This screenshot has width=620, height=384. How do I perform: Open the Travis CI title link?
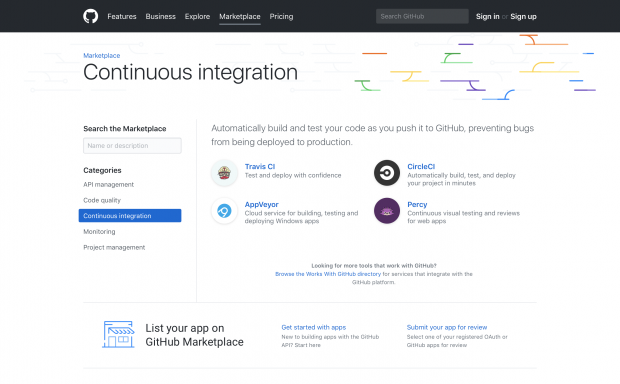pos(260,166)
